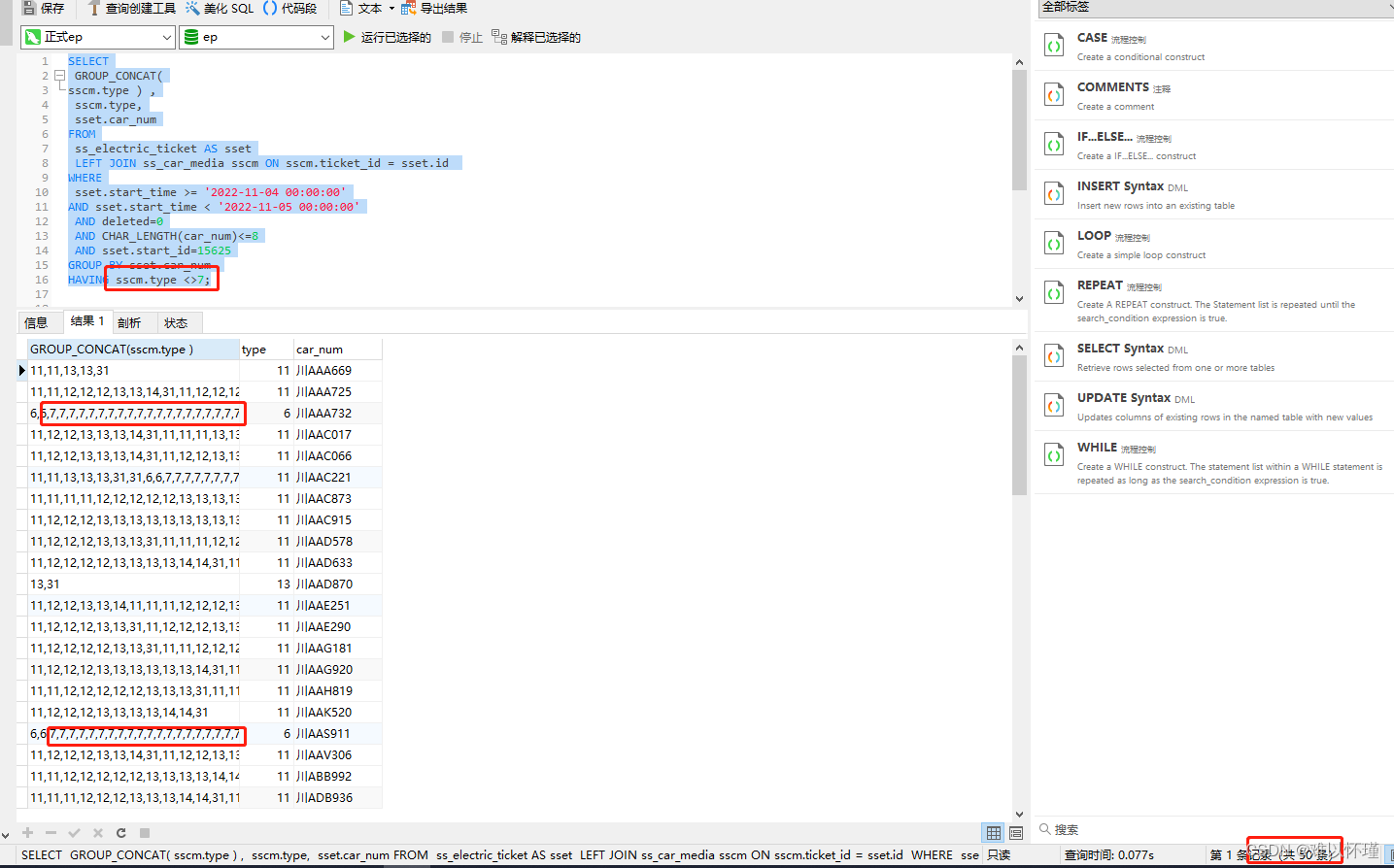Click the results scrollbar up arrow
Screen dimensions: 1394x868
click(1019, 348)
